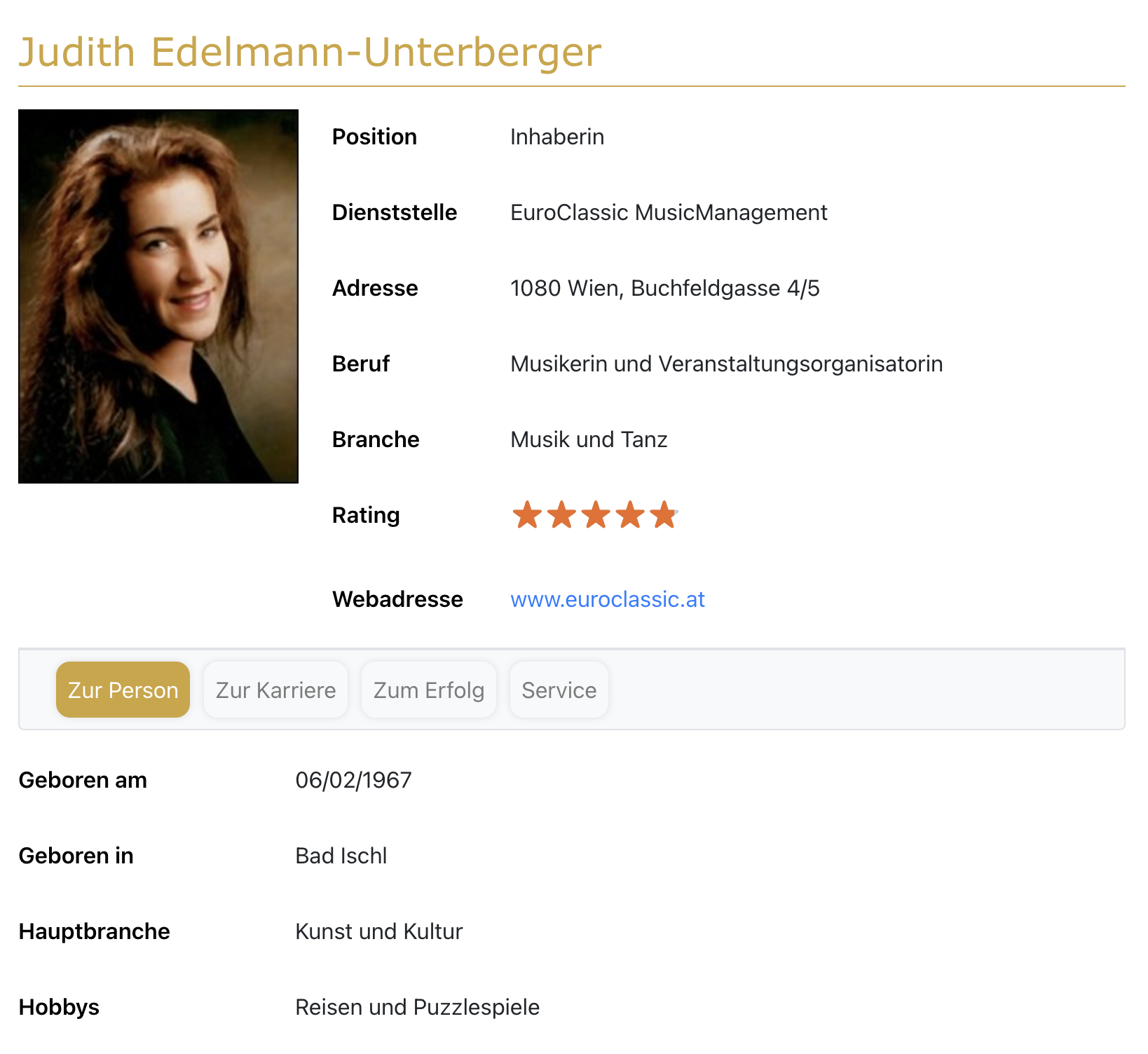Image resolution: width=1148 pixels, height=1054 pixels.
Task: Select the Zum Erfolg tab
Action: click(428, 690)
